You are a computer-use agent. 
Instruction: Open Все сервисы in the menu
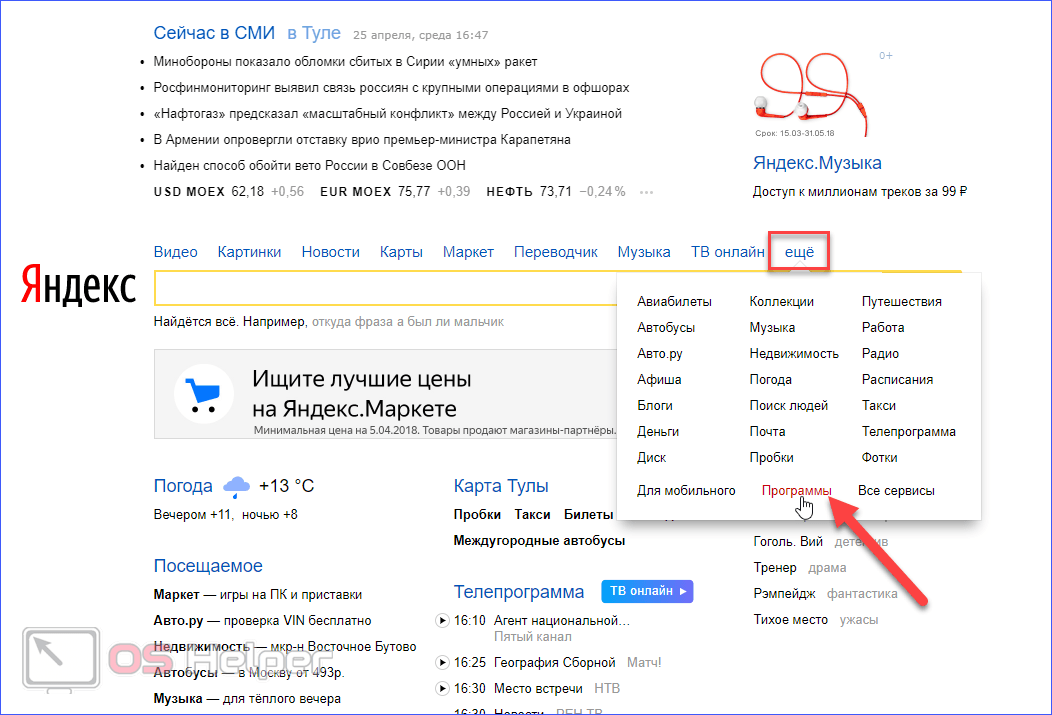896,491
